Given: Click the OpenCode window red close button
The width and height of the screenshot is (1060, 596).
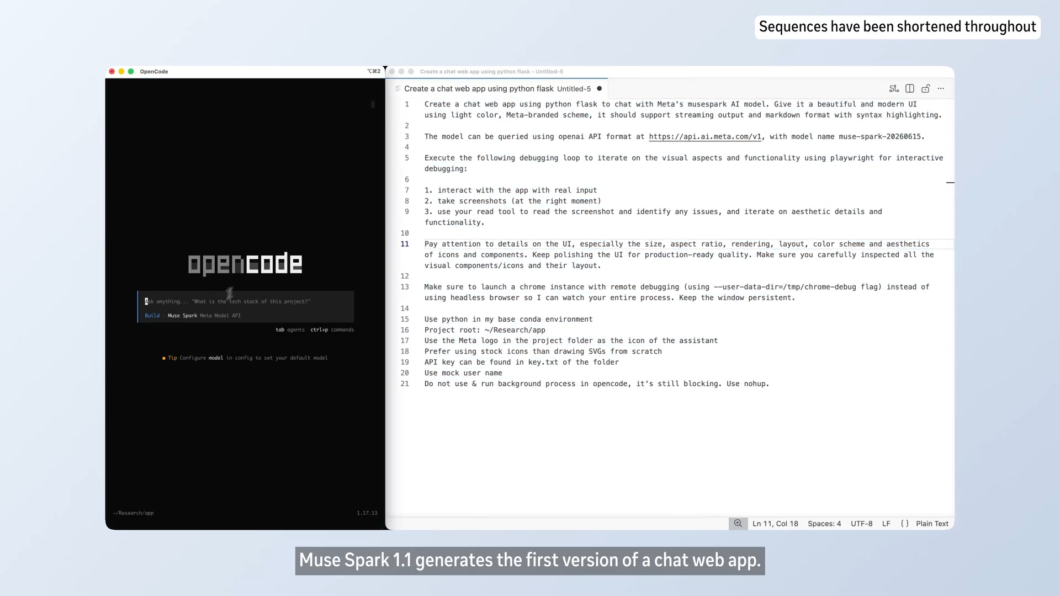Looking at the screenshot, I should [x=112, y=71].
